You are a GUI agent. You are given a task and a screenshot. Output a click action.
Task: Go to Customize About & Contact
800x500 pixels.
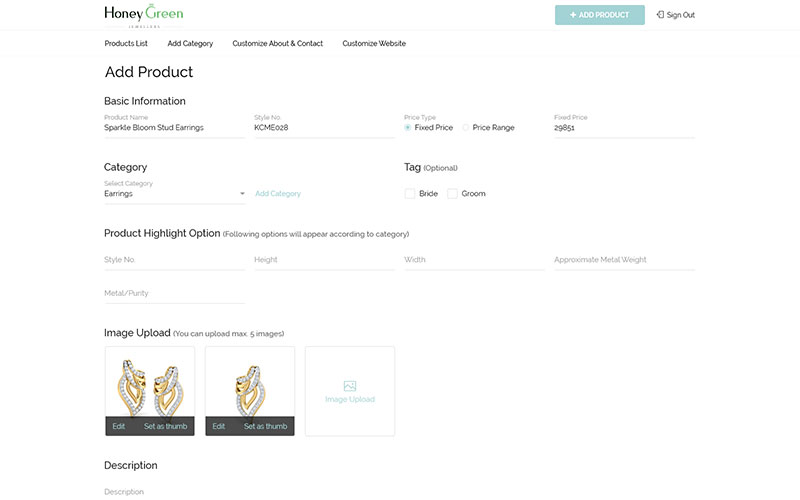coord(278,43)
